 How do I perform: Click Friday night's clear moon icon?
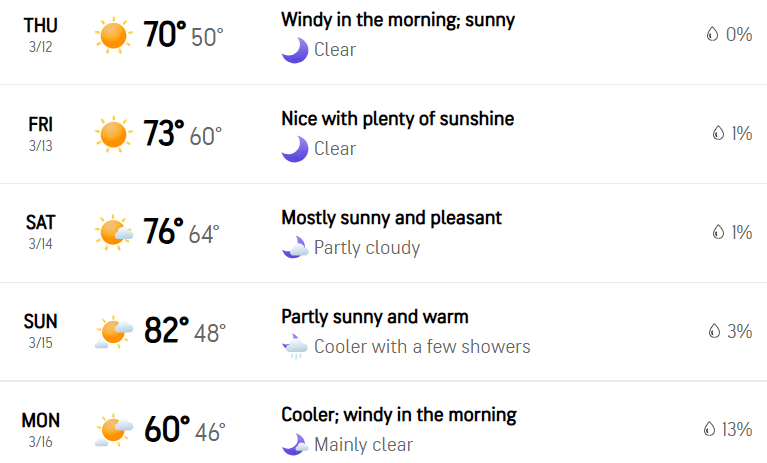pyautogui.click(x=295, y=149)
